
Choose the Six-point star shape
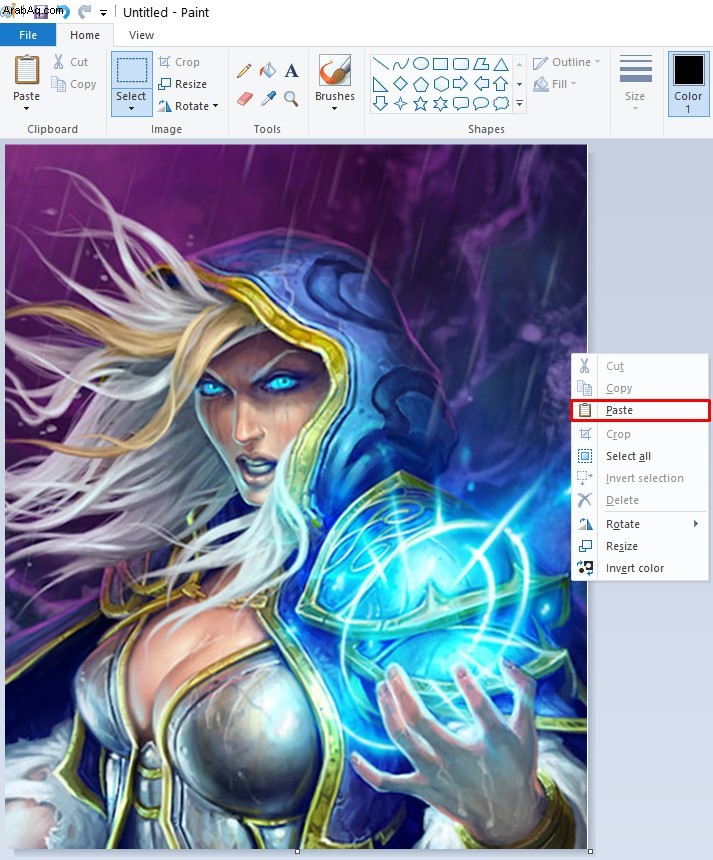440,103
